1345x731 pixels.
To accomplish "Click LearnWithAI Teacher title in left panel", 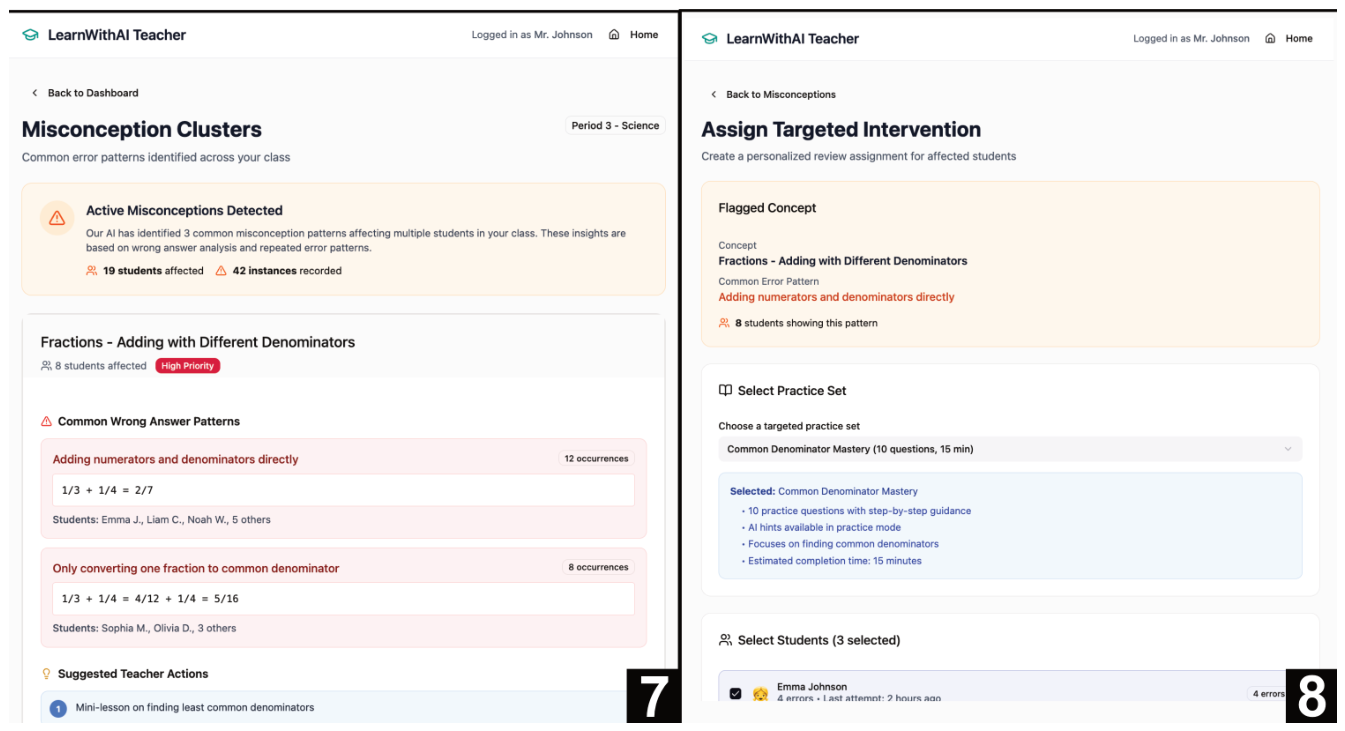I will coord(117,35).
